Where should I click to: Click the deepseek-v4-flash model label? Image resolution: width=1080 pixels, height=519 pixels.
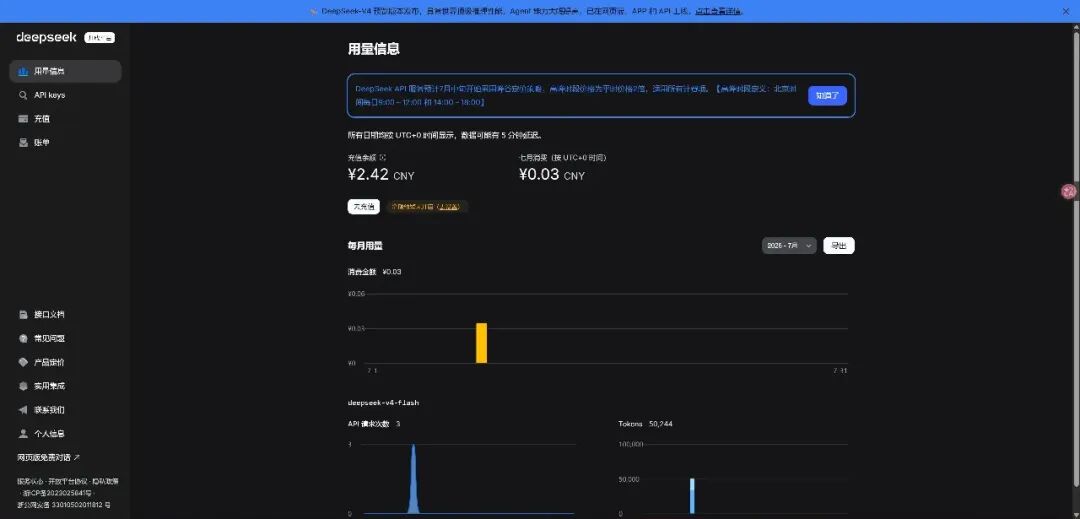point(384,402)
